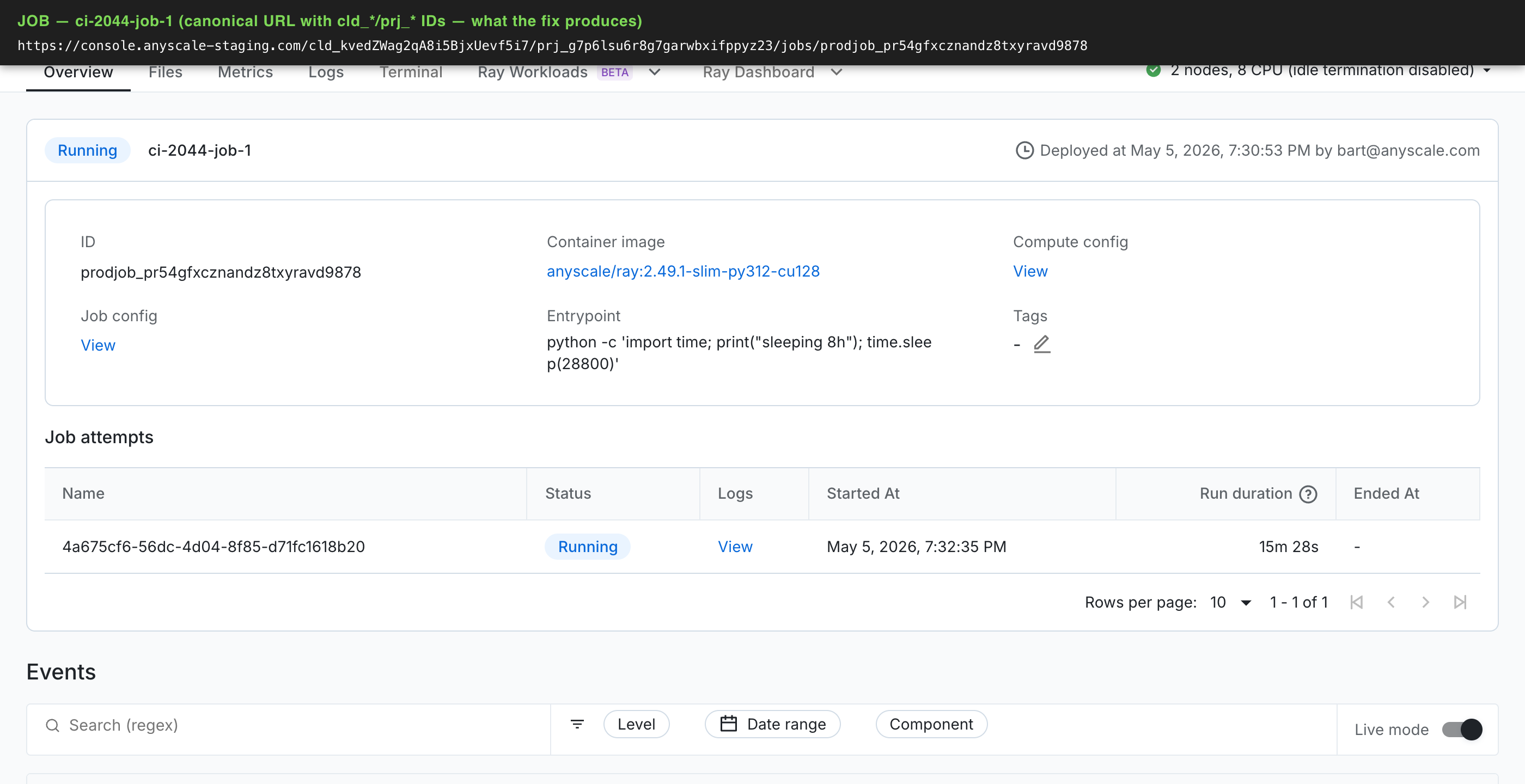Screen dimensions: 1525x784
Task: Open the Level filter
Action: [x=636, y=724]
